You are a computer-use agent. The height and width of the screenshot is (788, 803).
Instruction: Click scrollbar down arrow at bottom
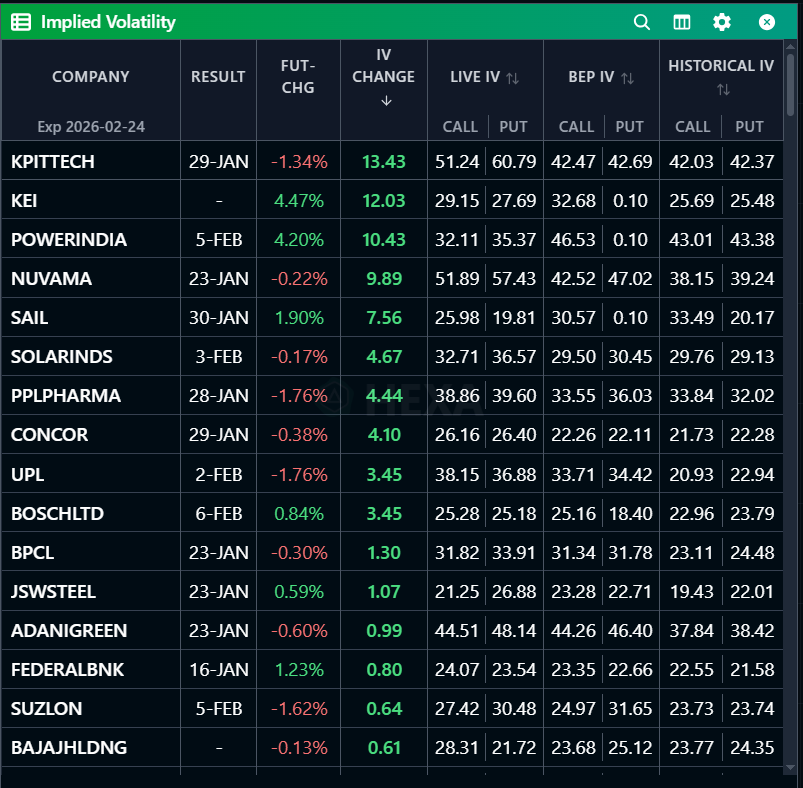point(791,768)
